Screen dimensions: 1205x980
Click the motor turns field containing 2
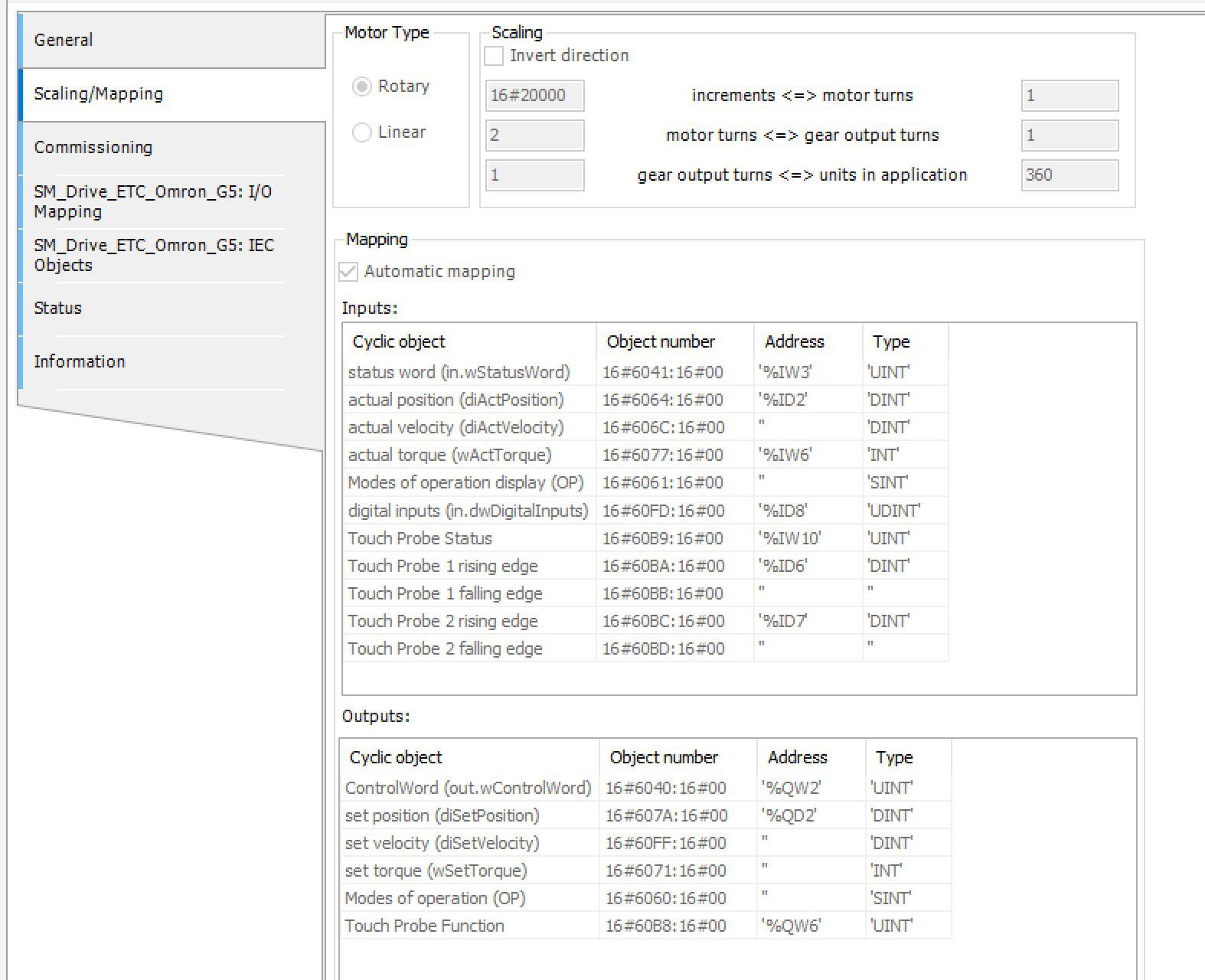(534, 136)
